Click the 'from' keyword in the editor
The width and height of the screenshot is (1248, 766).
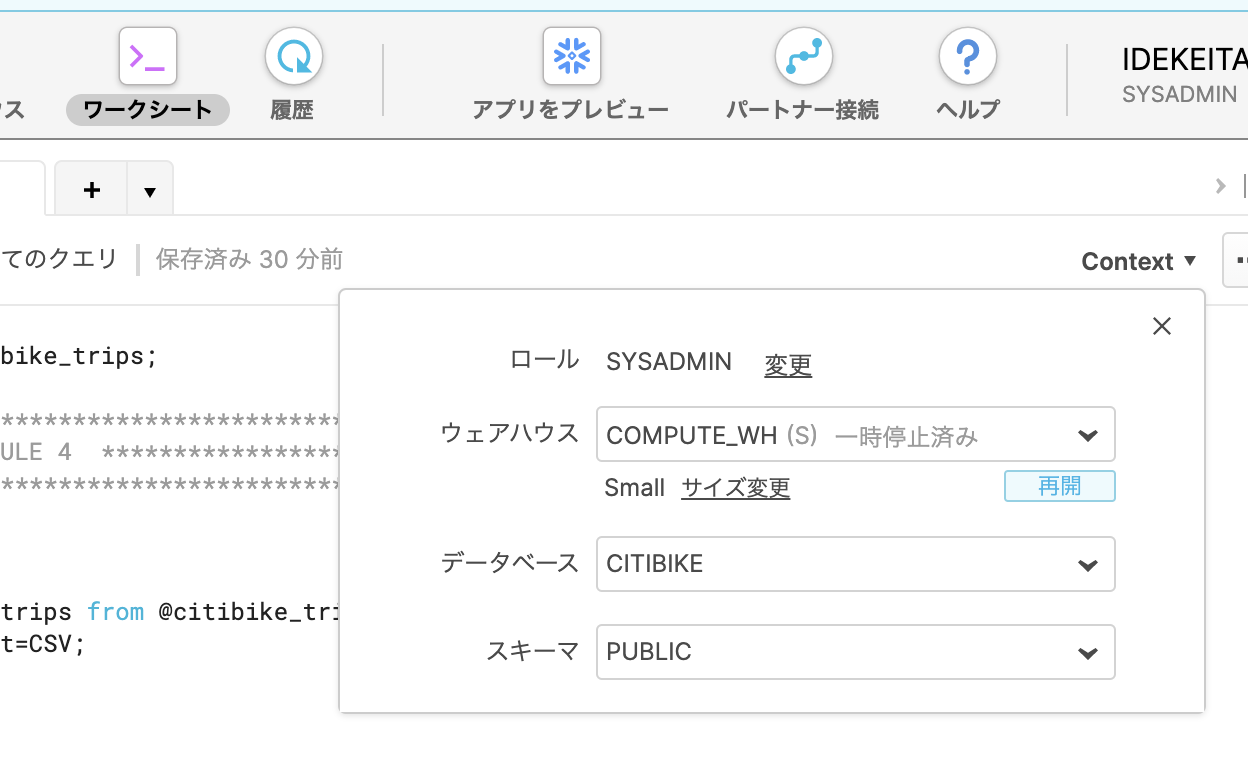pos(115,611)
